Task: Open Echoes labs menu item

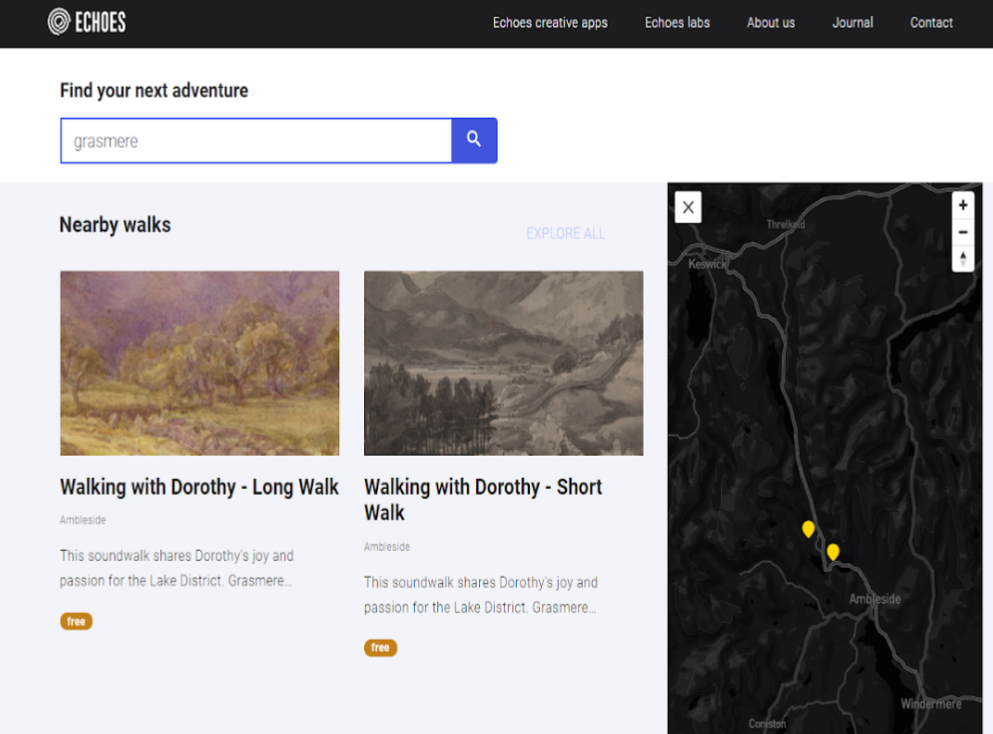Action: [x=677, y=23]
